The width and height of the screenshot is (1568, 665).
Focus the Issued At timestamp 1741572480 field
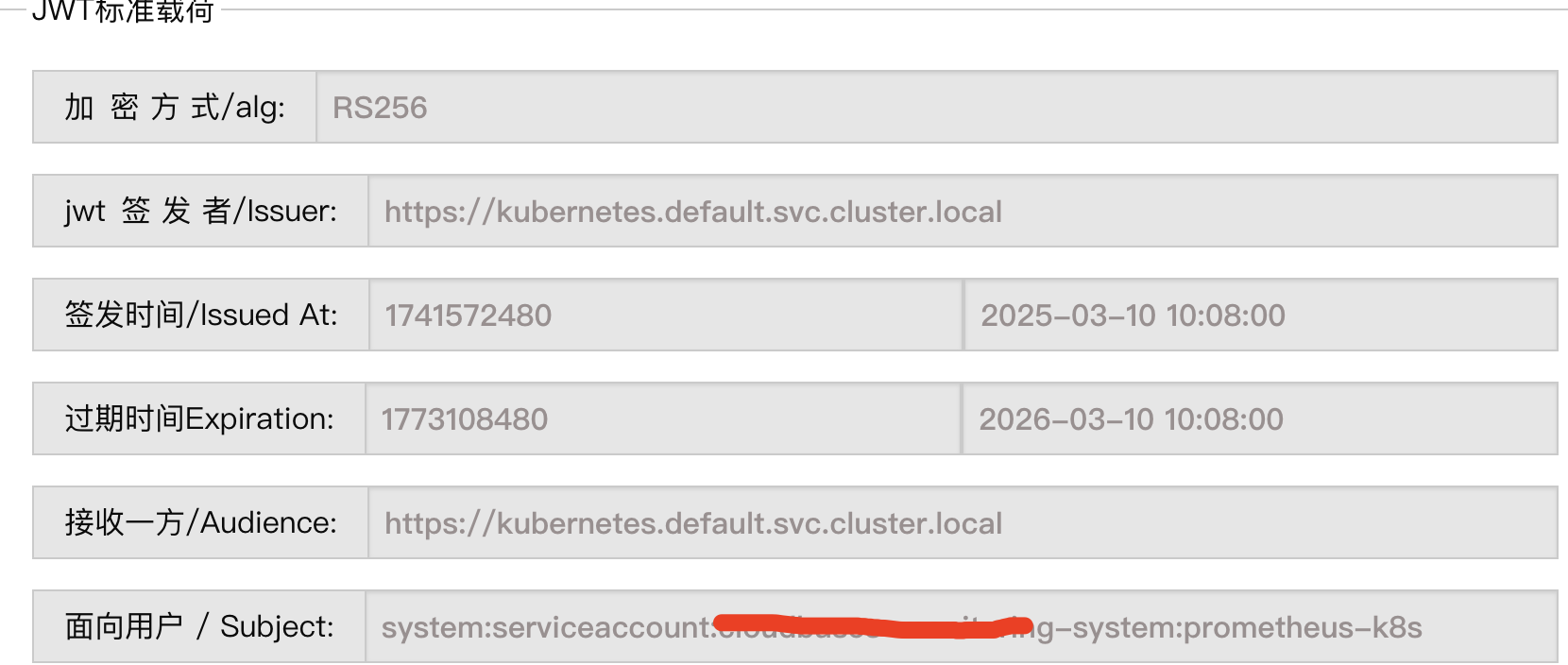665,315
